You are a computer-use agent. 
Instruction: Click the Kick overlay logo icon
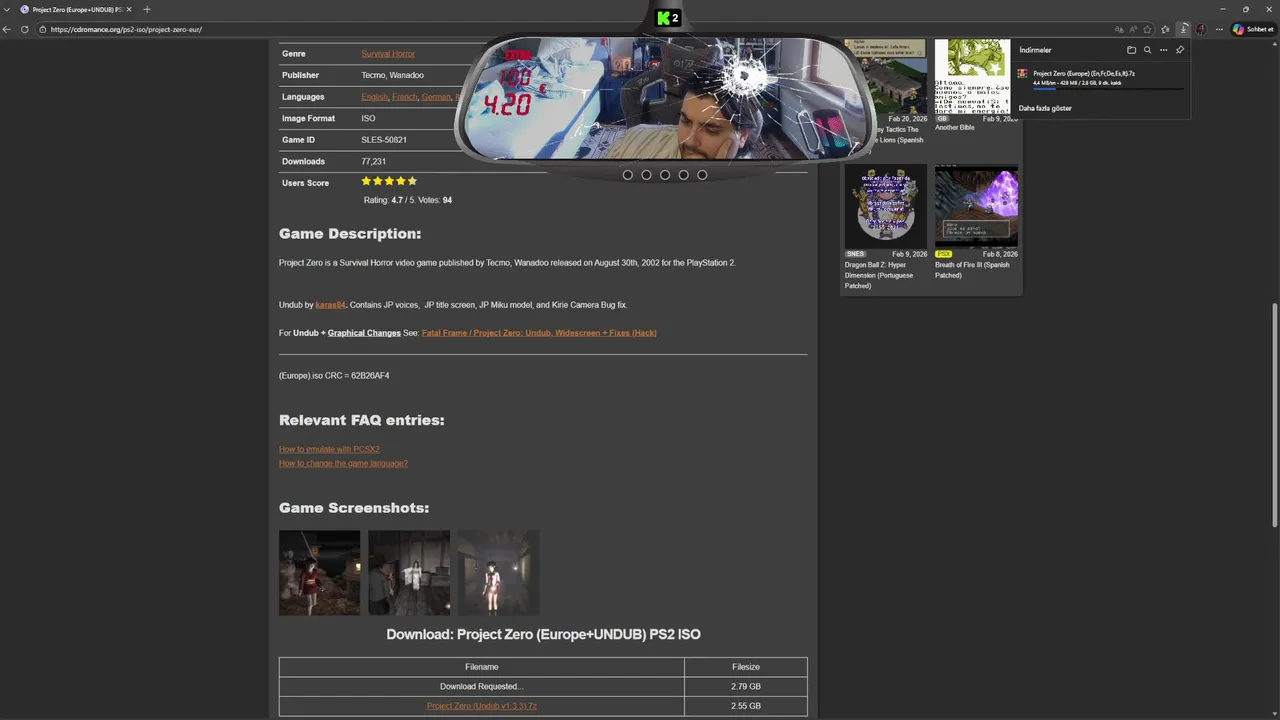(667, 18)
